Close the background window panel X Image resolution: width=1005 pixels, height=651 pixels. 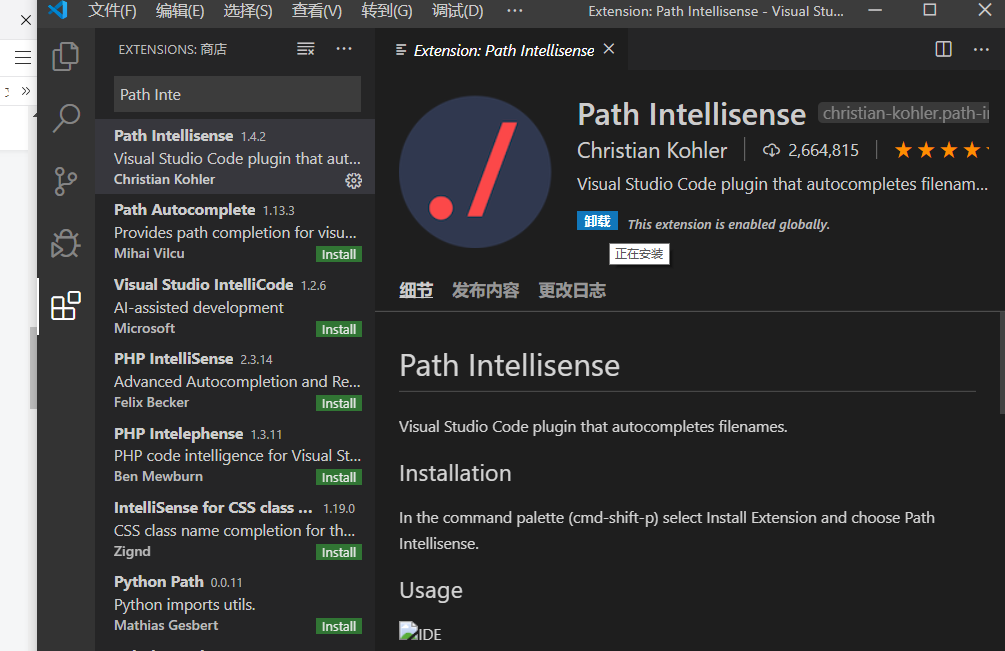(26, 20)
